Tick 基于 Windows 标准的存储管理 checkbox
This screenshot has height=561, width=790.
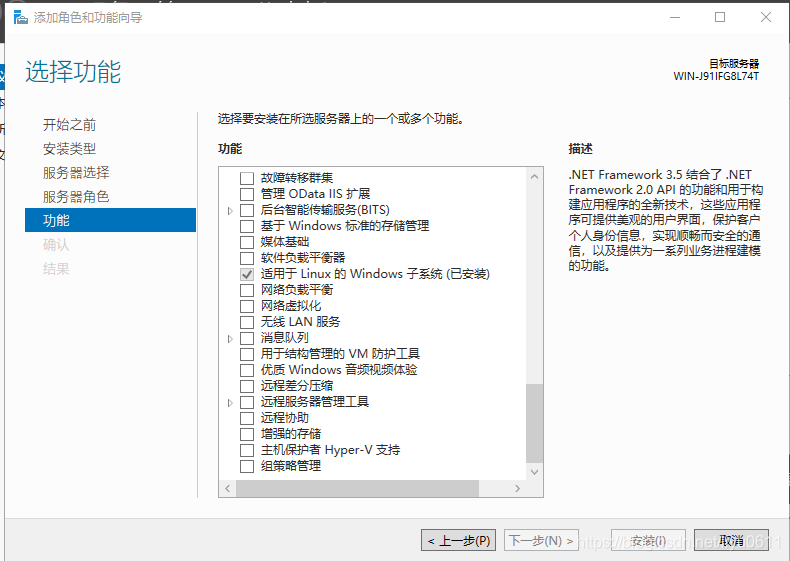247,226
